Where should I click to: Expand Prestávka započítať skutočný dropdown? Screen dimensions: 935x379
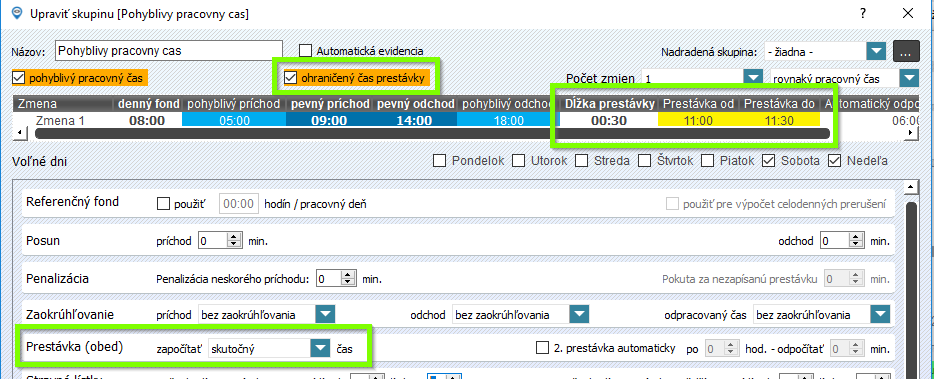321,349
